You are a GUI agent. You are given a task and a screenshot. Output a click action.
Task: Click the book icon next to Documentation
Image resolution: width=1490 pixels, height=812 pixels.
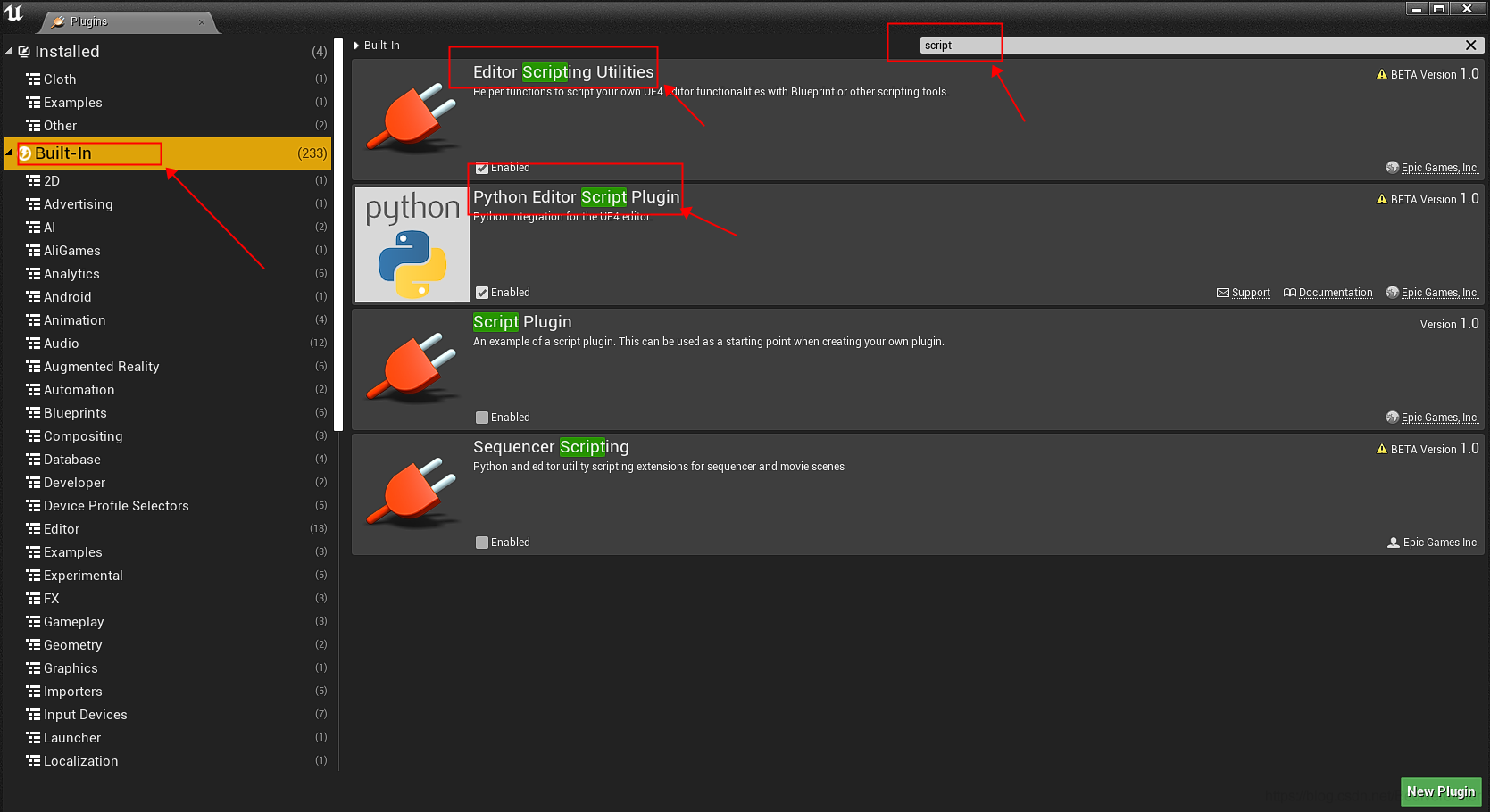pyautogui.click(x=1290, y=293)
